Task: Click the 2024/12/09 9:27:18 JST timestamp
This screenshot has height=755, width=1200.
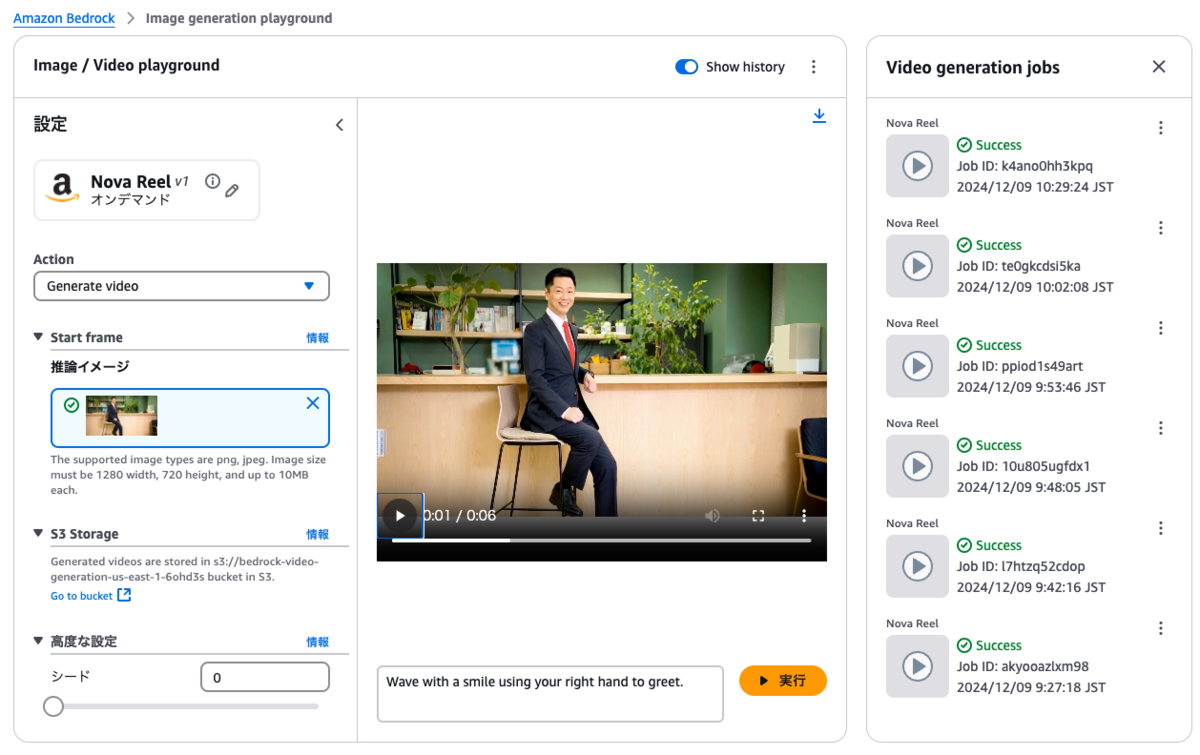Action: coord(1031,687)
